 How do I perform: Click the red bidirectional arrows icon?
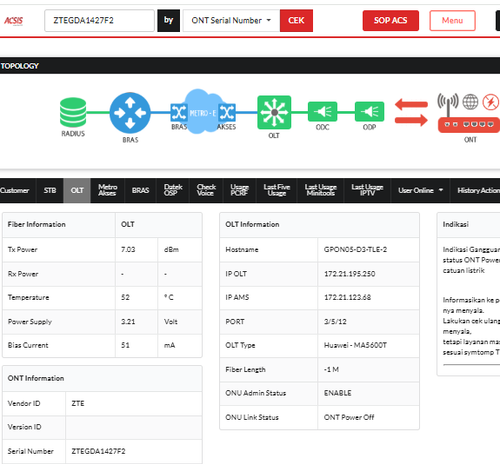411,112
